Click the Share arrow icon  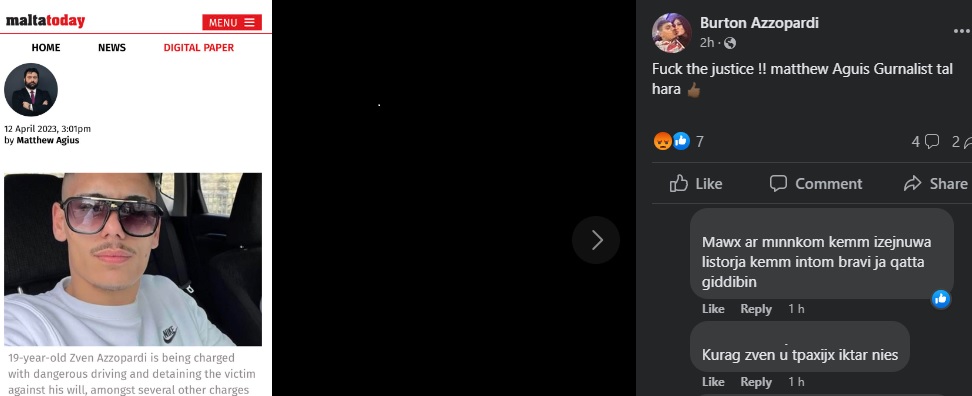(x=912, y=183)
